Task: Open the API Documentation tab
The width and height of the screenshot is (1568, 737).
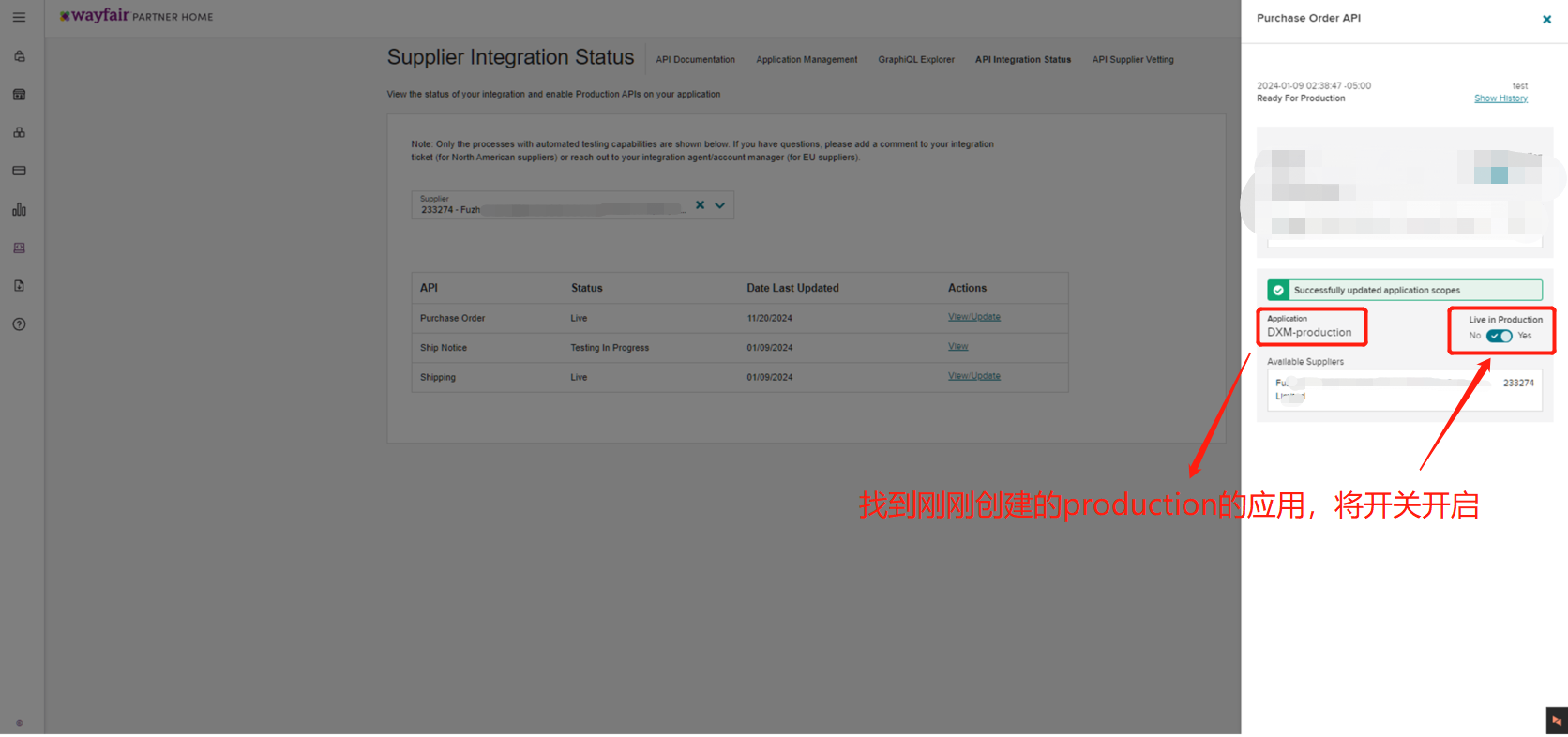Action: [x=695, y=59]
